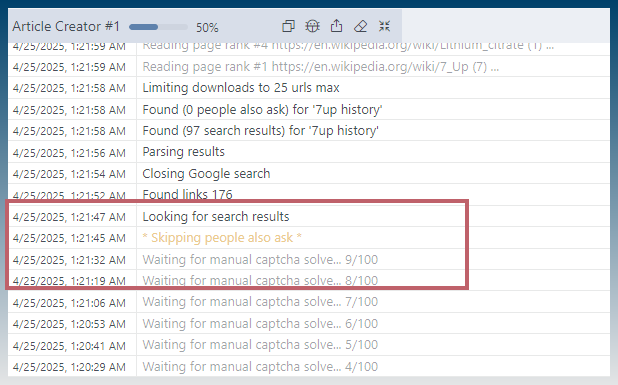Image resolution: width=618 pixels, height=385 pixels.
Task: Click the collapse panel arrows icon
Action: 384,26
